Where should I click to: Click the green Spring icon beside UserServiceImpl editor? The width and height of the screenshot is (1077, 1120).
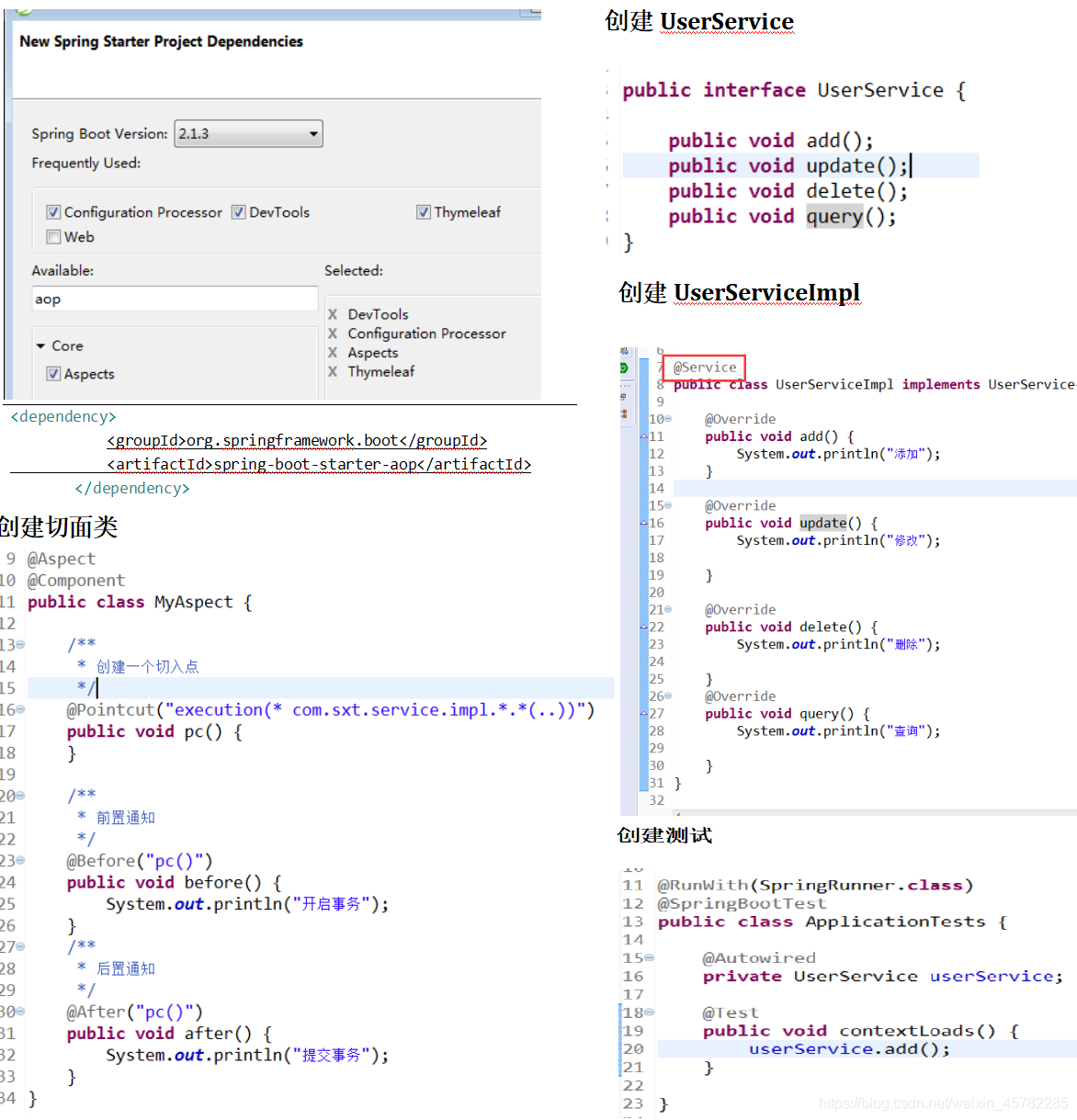624,368
